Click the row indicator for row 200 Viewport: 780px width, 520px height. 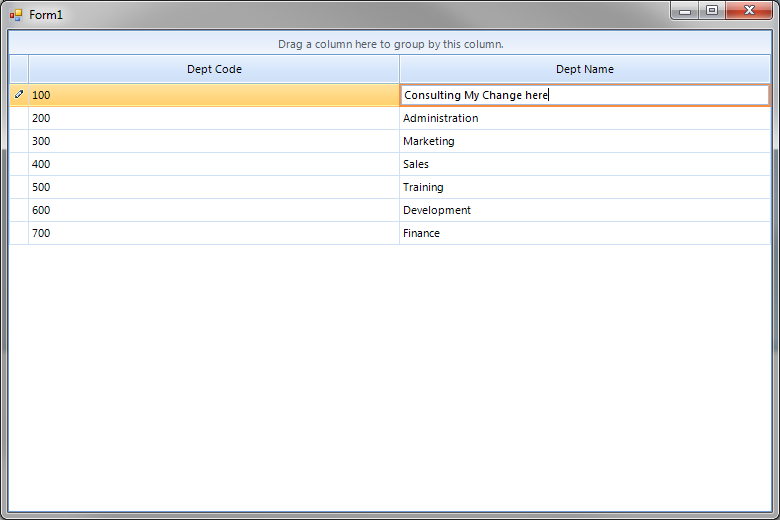19,118
